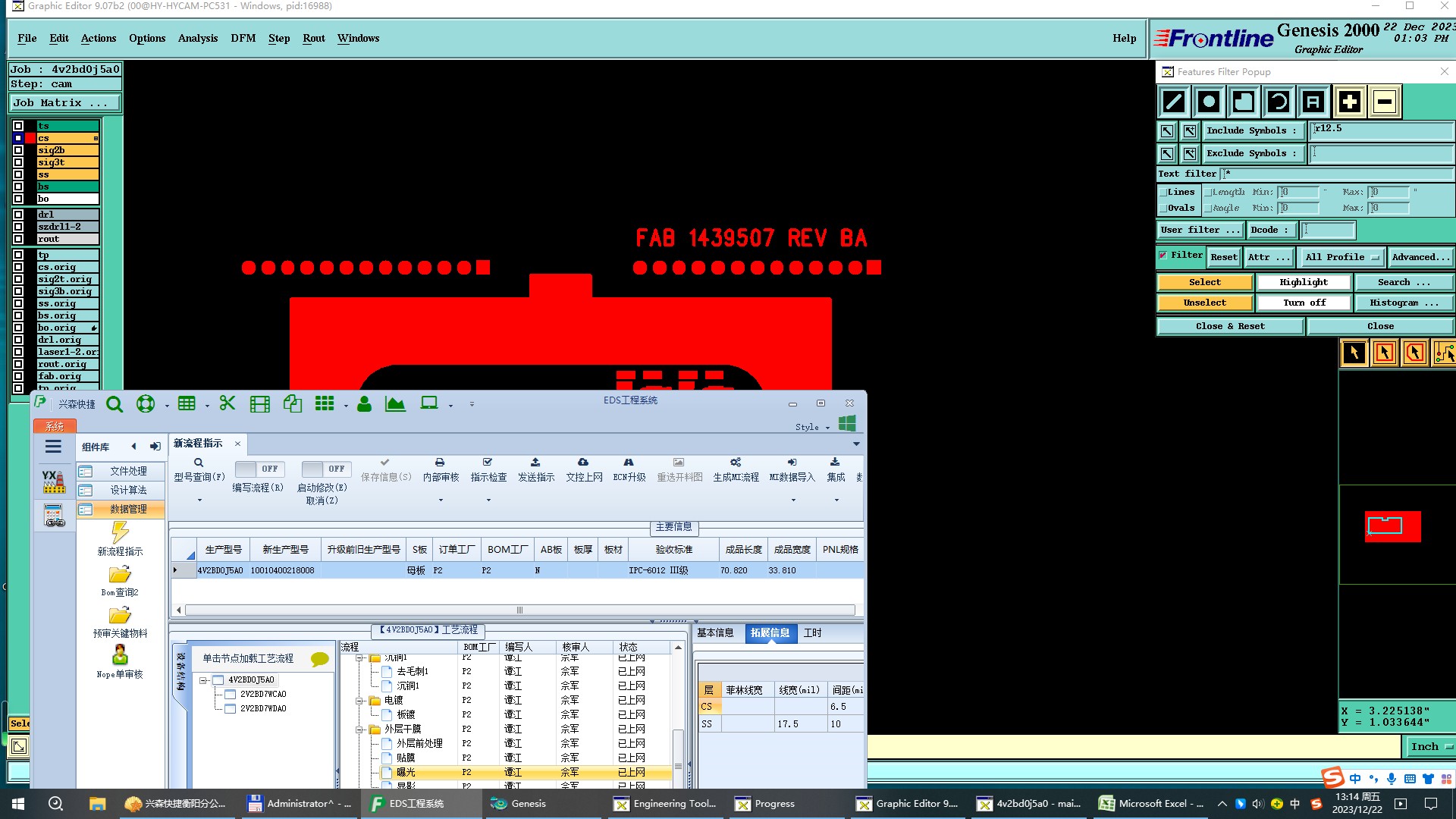The height and width of the screenshot is (819, 1456).
Task: Open the Inch units dropdown
Action: click(x=1429, y=747)
